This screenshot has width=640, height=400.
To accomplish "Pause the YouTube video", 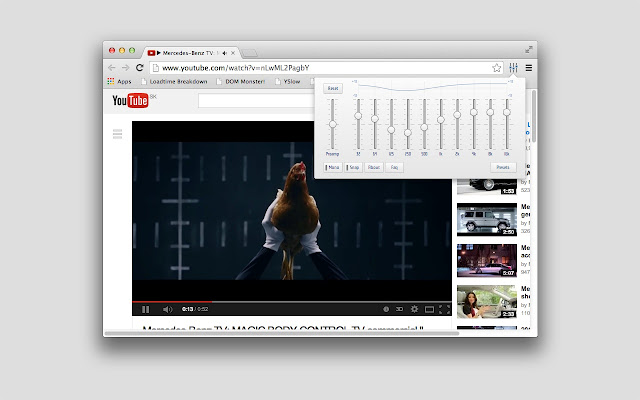I will [145, 309].
